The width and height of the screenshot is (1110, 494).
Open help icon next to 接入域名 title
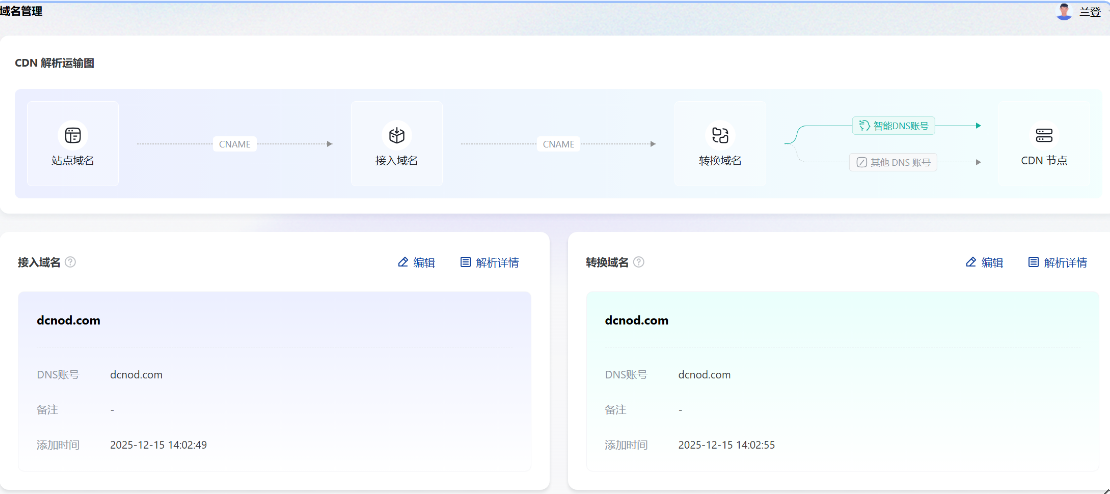pos(70,262)
